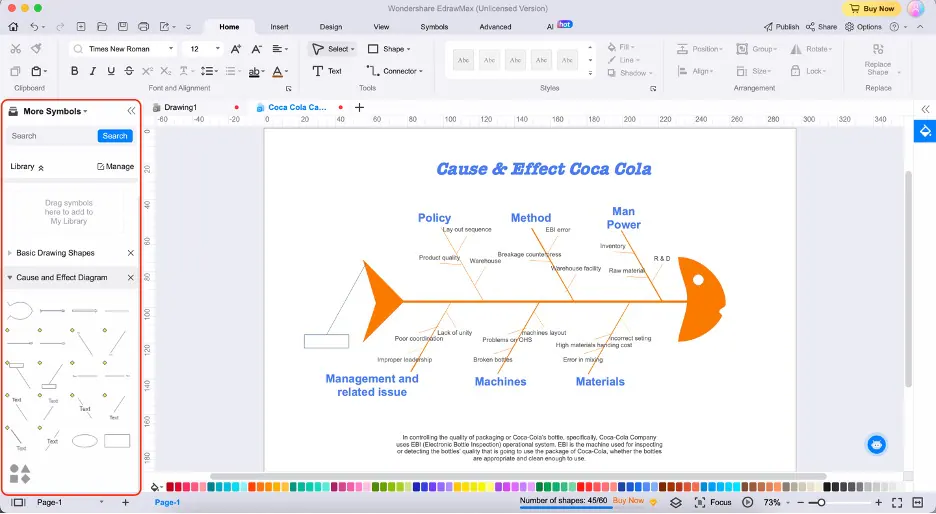
Task: Start presentation with the play icon
Action: click(747, 503)
